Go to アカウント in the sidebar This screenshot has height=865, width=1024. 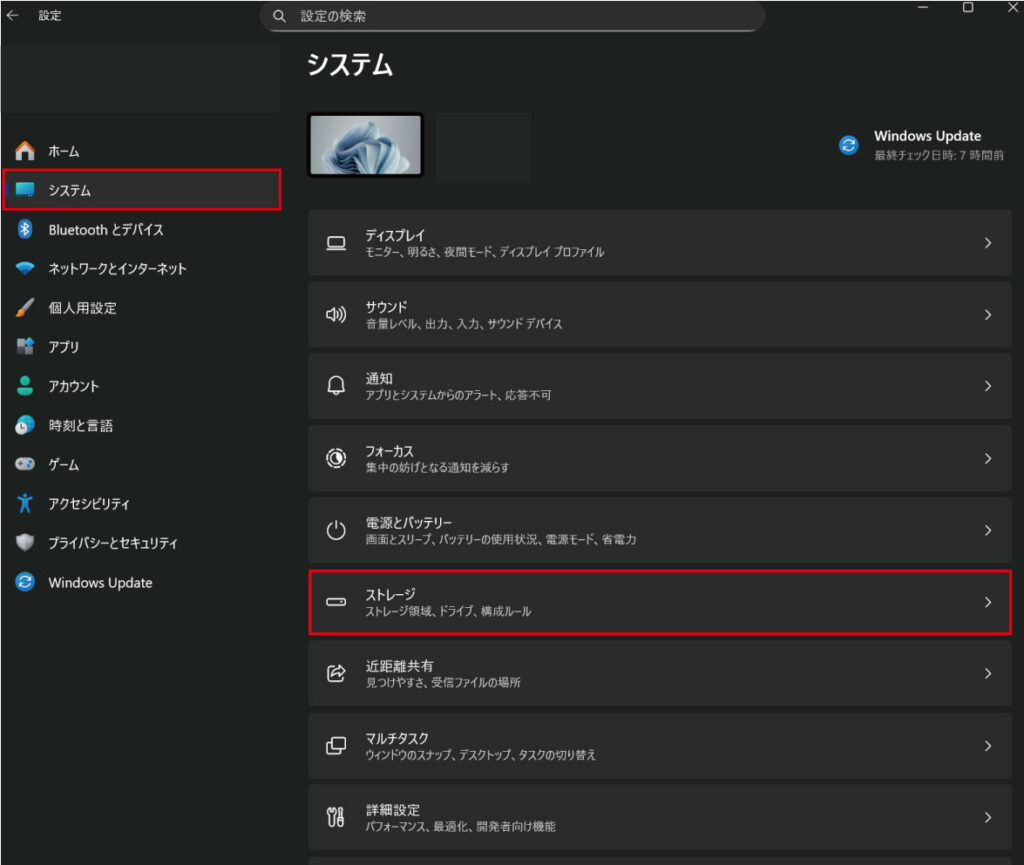(74, 386)
